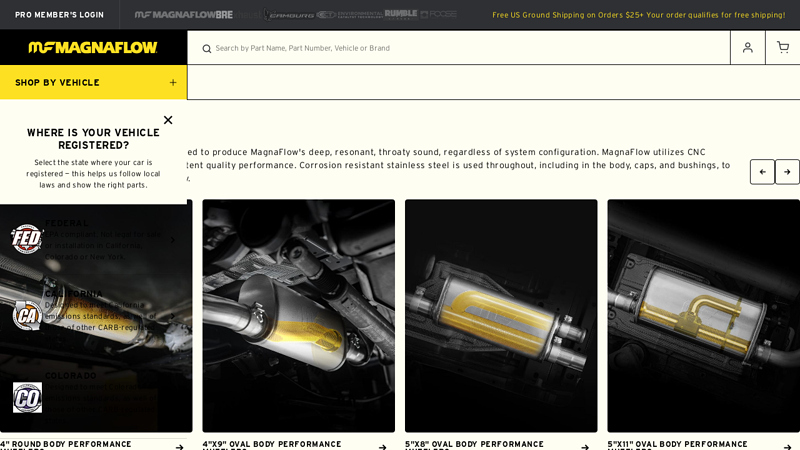
Task: Click the free US ground shipping notice
Action: pyautogui.click(x=639, y=15)
